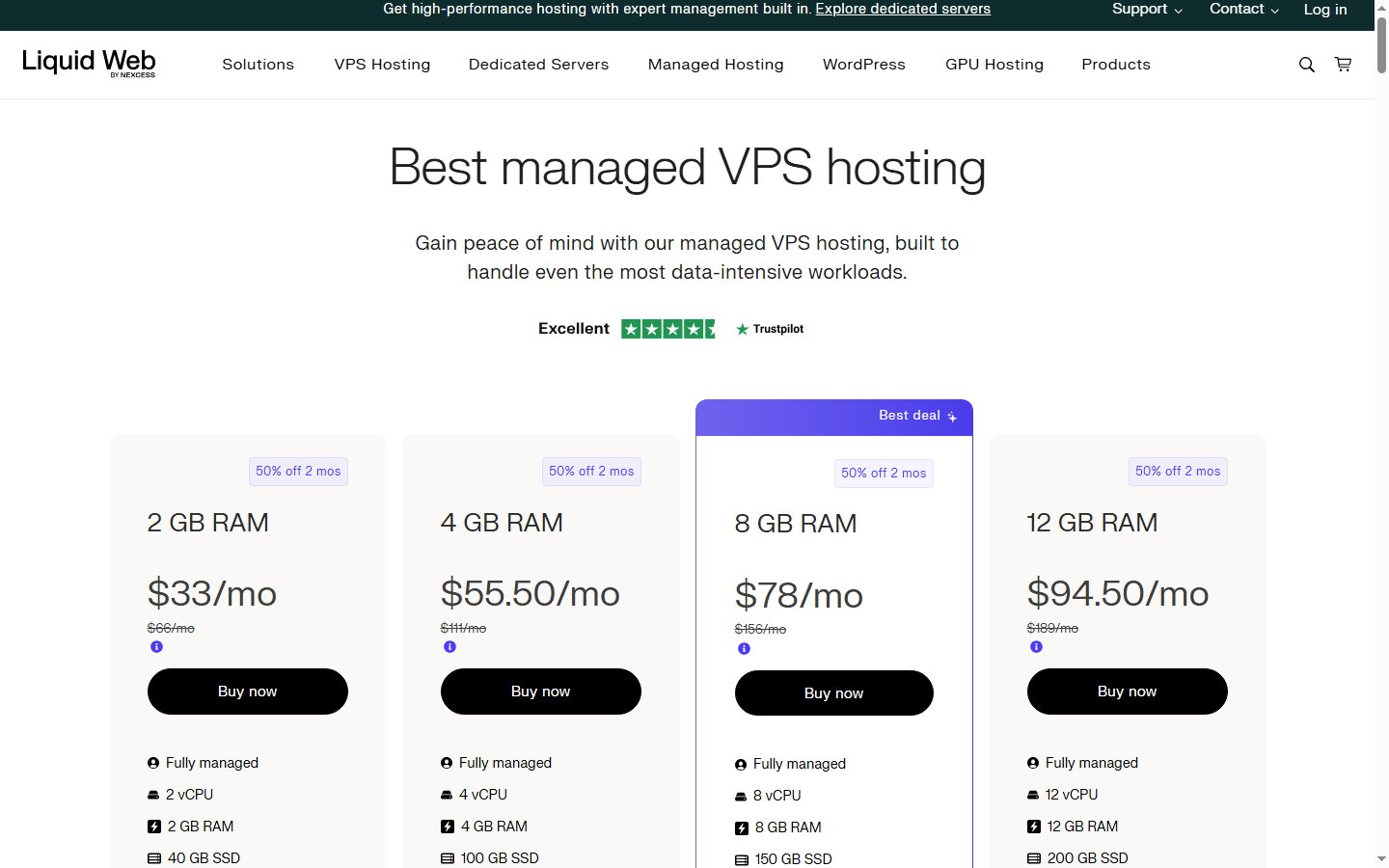
Task: Open the Dedicated Servers menu
Action: [x=538, y=65]
